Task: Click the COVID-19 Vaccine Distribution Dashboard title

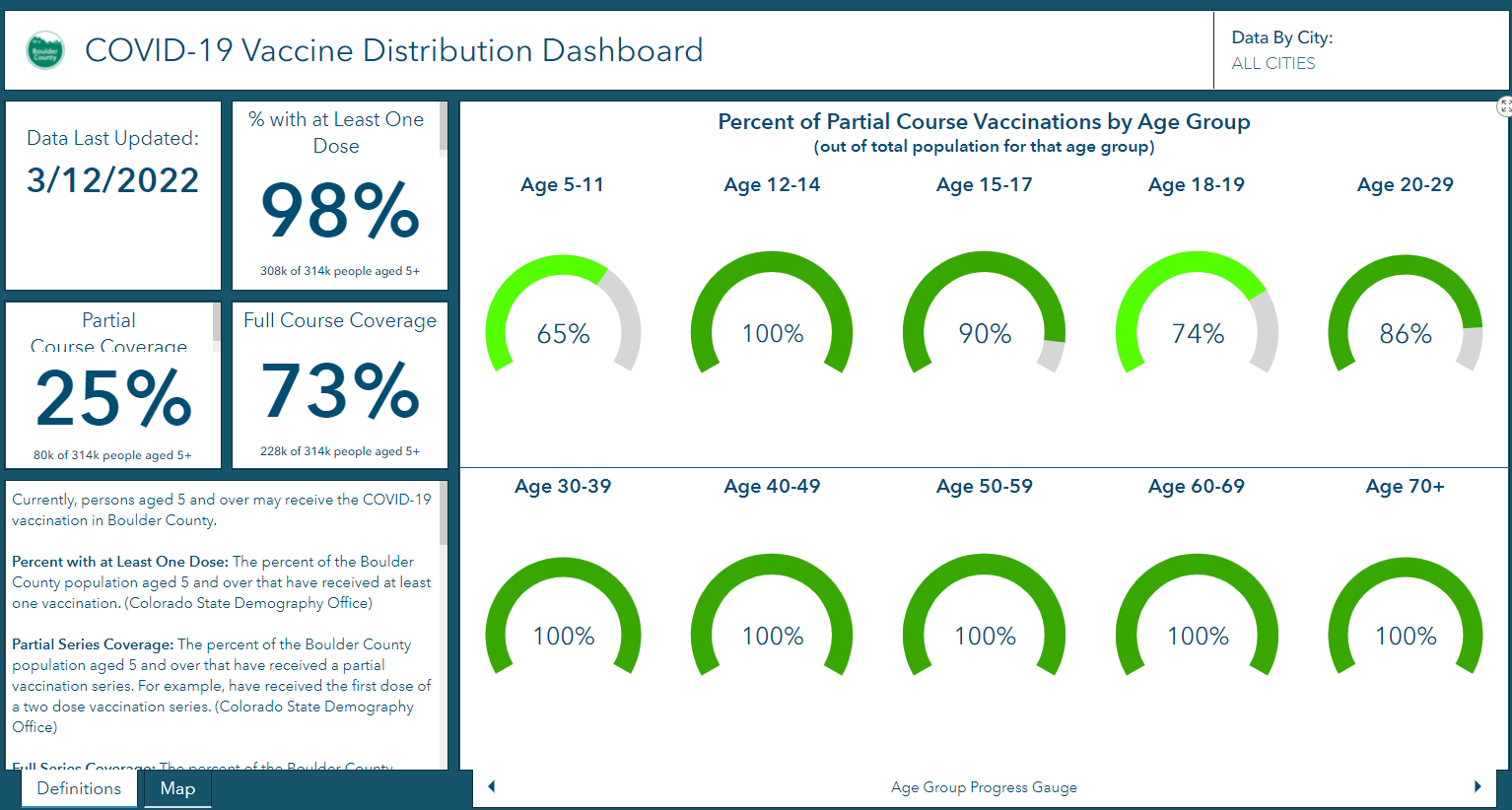Action: (394, 50)
